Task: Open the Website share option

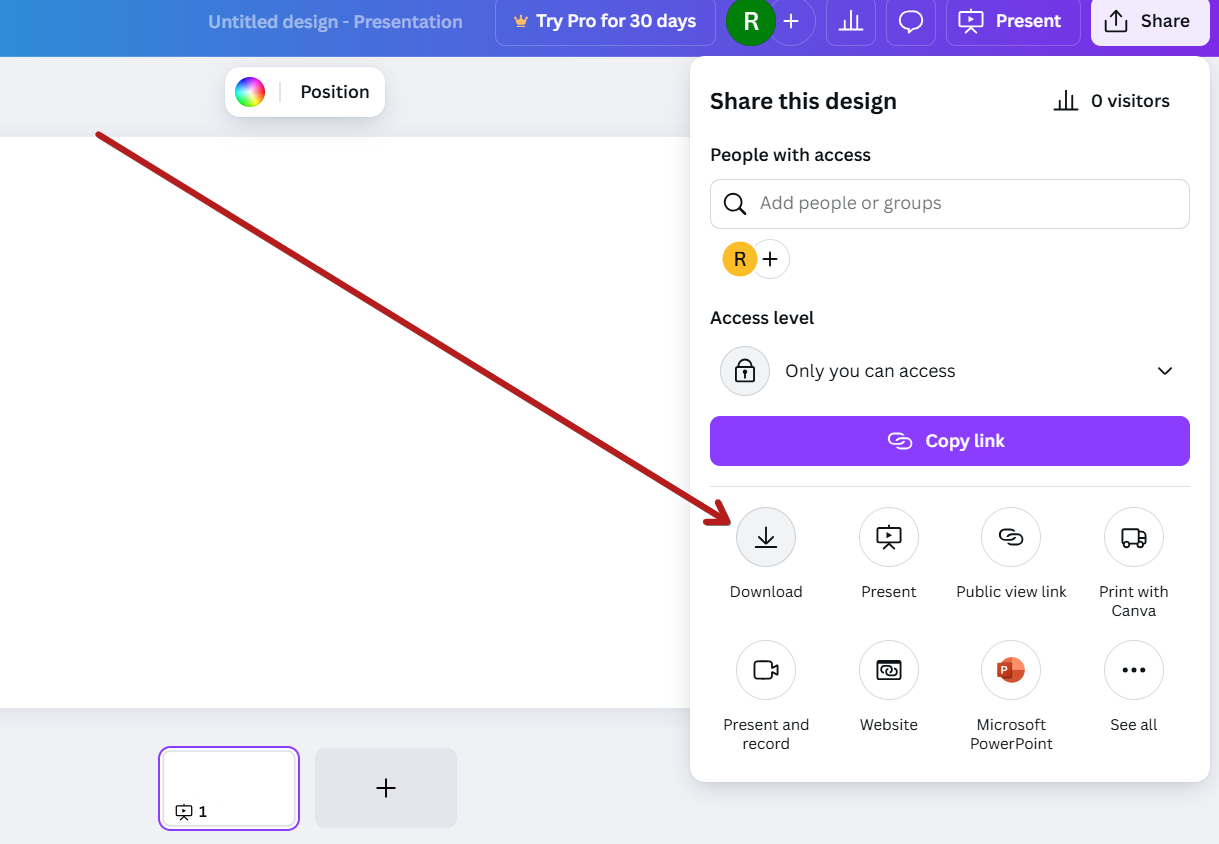Action: 889,670
